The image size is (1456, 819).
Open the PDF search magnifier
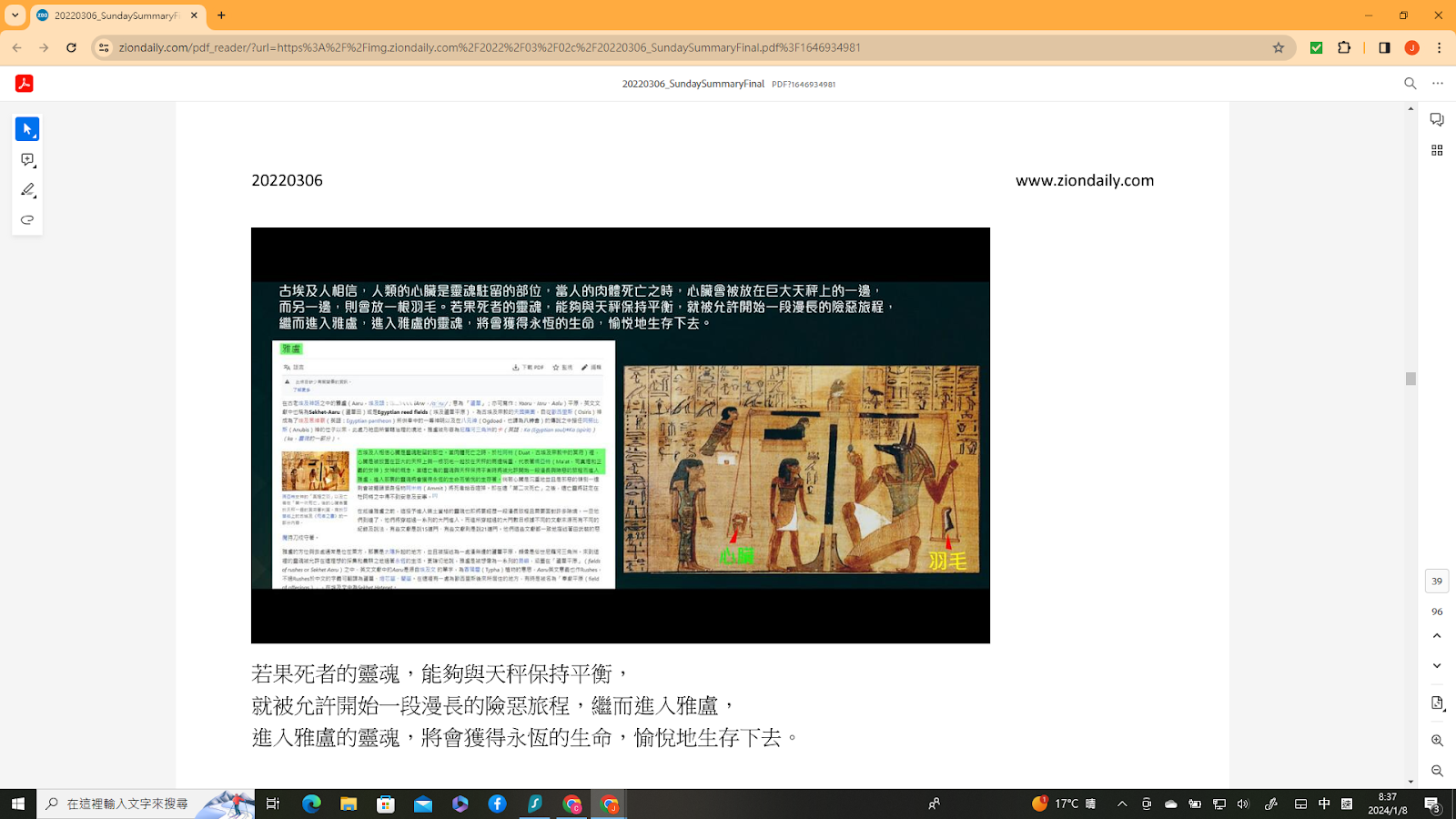1410,84
